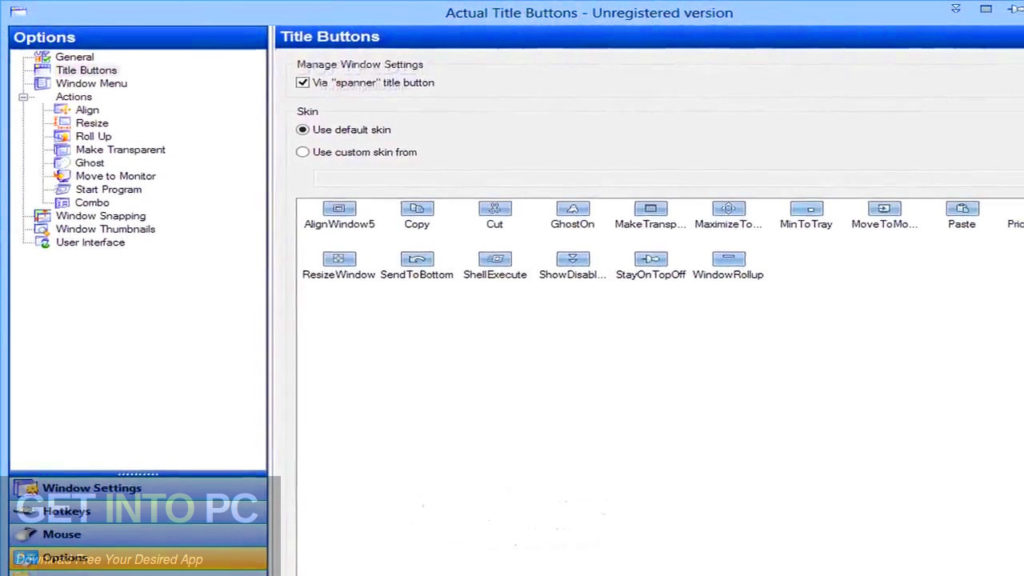Image resolution: width=1024 pixels, height=576 pixels.
Task: Click the Move to Monitor icon
Action: click(x=62, y=176)
